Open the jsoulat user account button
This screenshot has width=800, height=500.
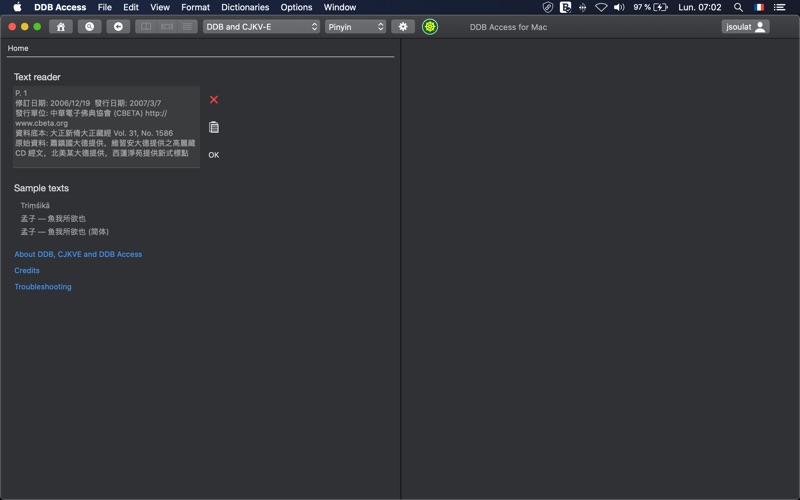745,27
